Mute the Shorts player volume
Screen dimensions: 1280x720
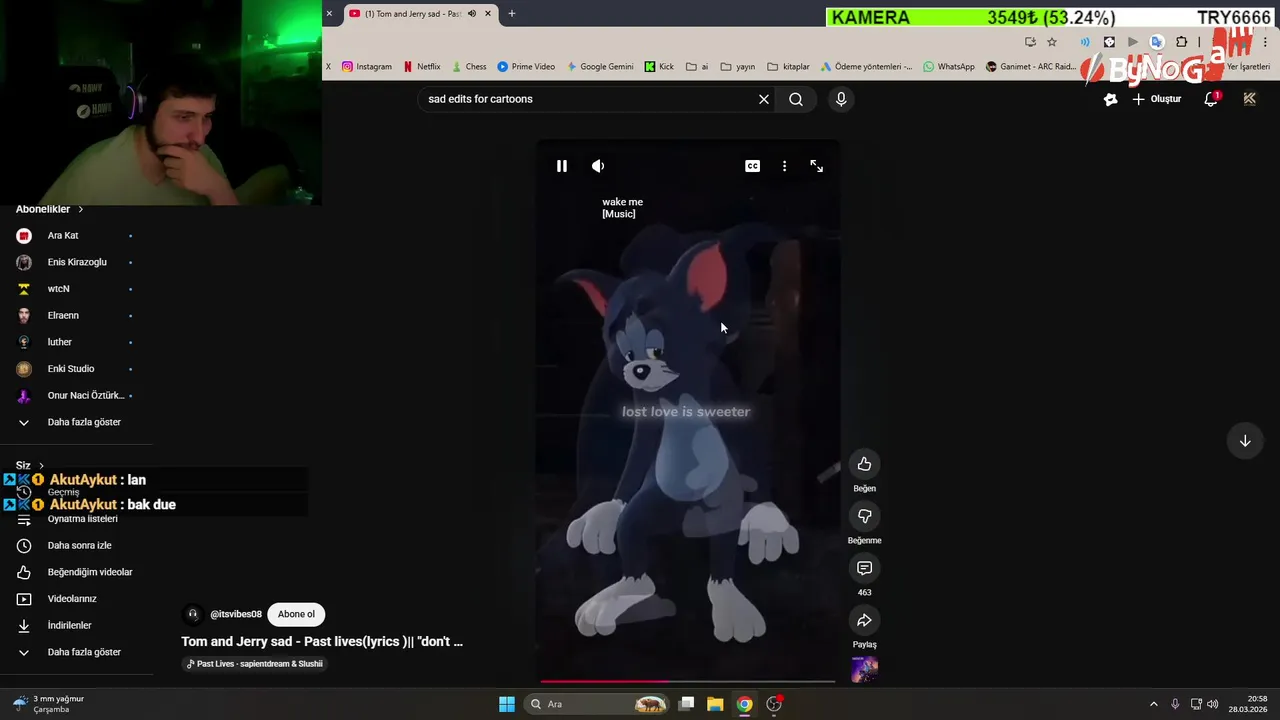pyautogui.click(x=598, y=166)
